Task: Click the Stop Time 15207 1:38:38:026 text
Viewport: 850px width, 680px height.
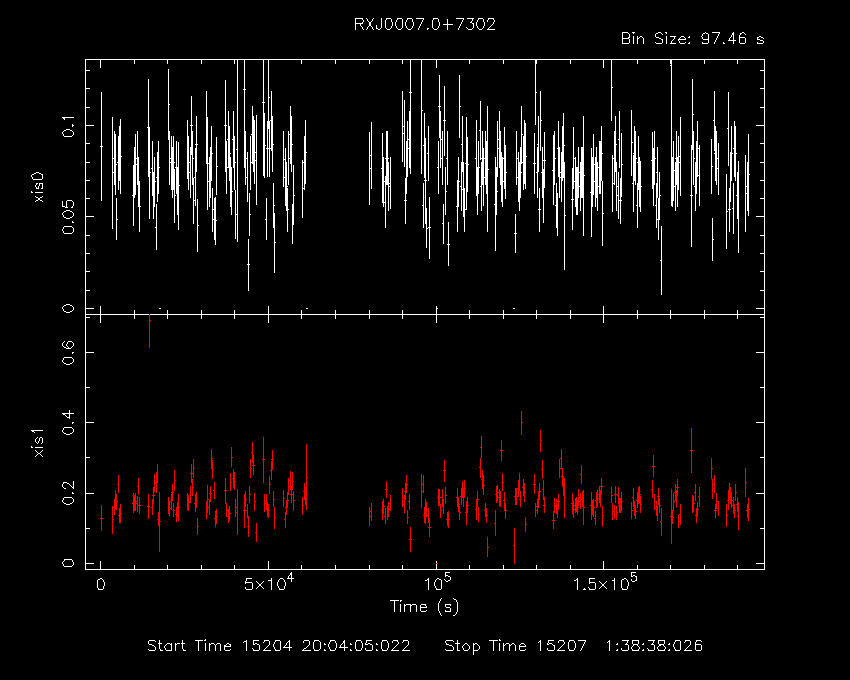Action: point(574,646)
